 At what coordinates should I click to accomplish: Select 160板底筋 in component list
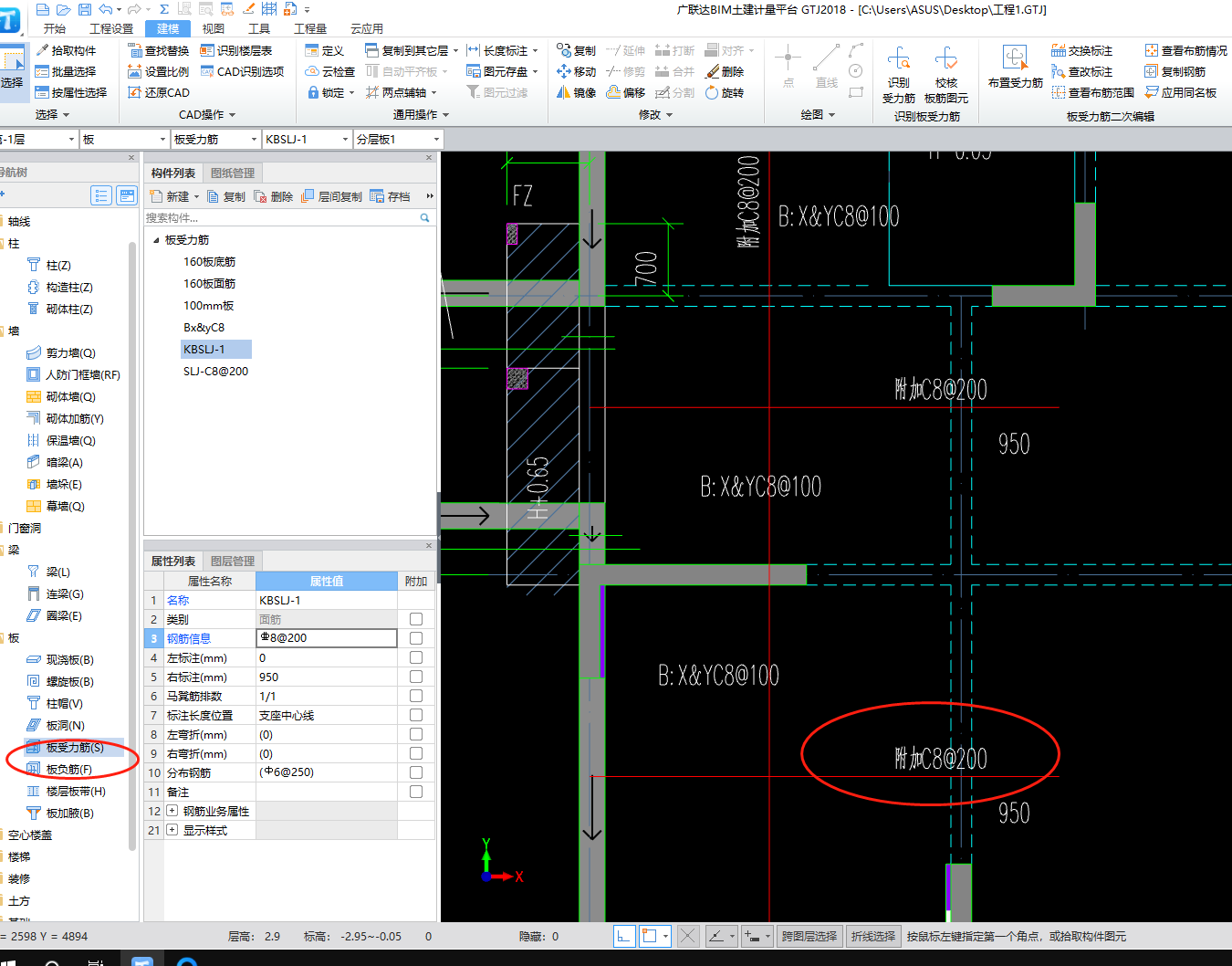[209, 262]
